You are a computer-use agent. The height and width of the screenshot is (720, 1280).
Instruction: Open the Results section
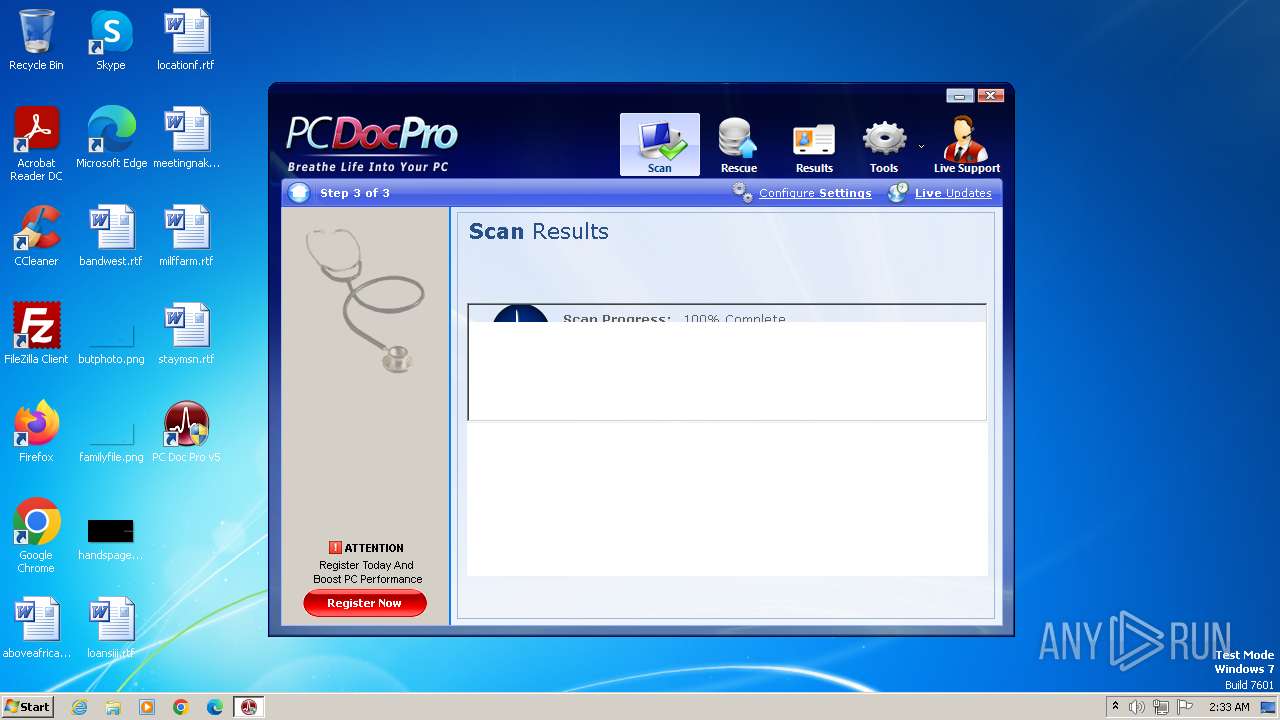point(814,145)
